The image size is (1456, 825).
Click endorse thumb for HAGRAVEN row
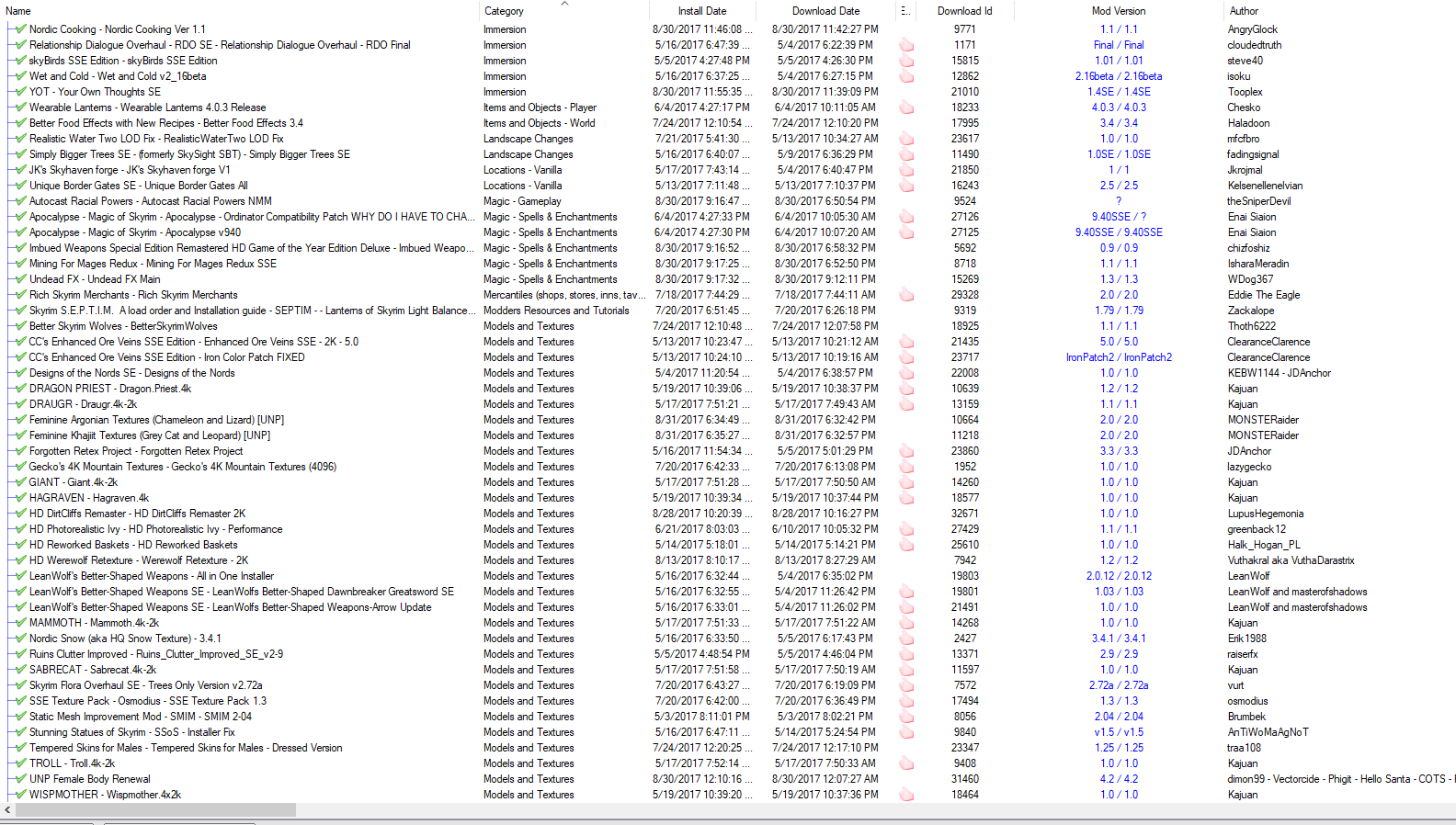906,498
